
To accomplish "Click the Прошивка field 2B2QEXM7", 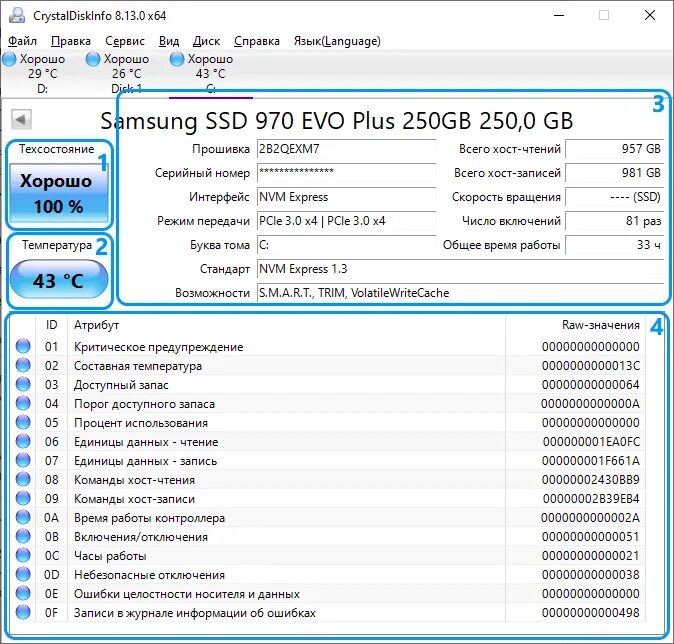I will click(346, 149).
